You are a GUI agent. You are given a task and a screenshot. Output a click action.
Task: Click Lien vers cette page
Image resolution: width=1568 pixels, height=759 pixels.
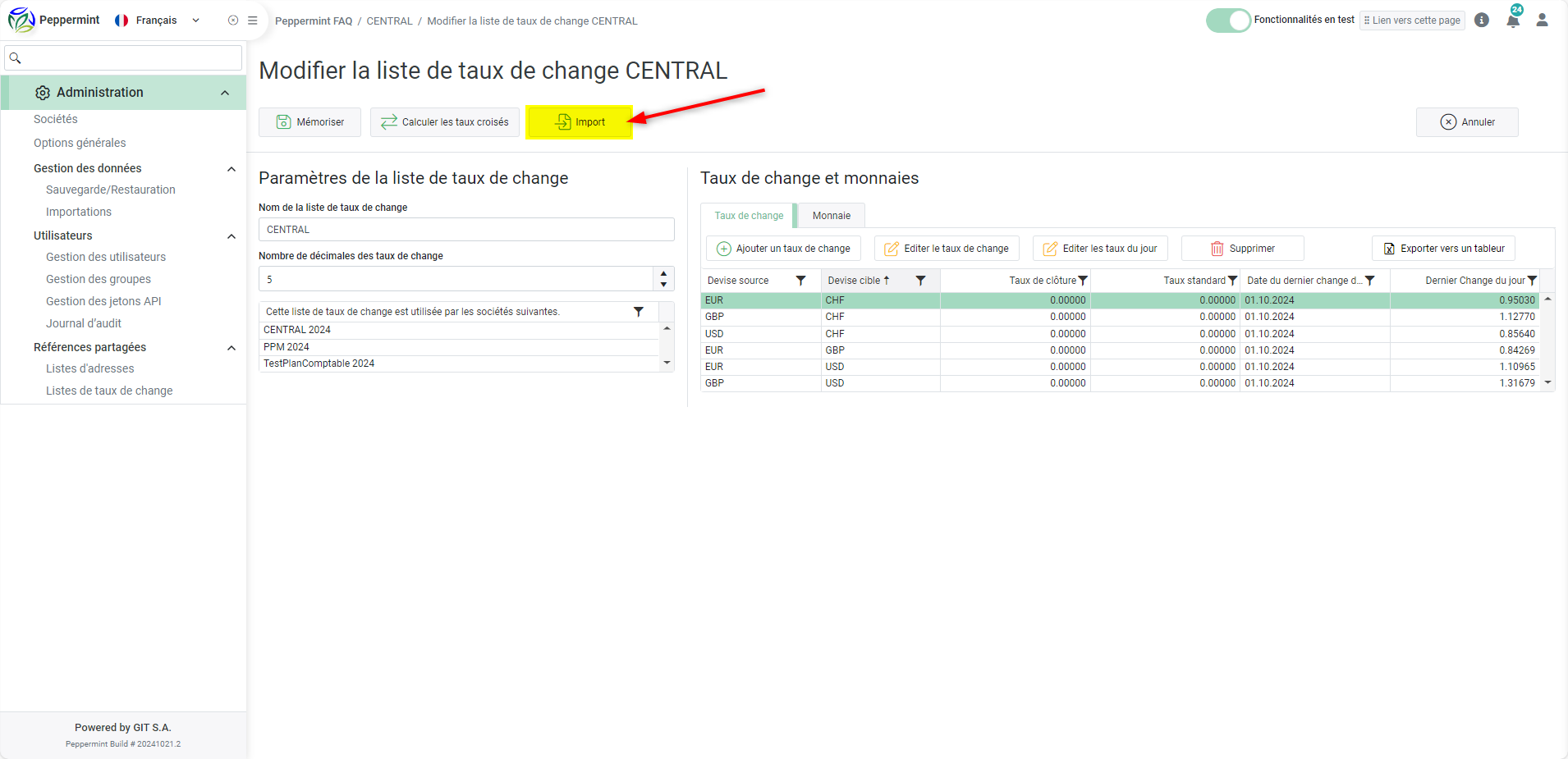(x=1412, y=21)
